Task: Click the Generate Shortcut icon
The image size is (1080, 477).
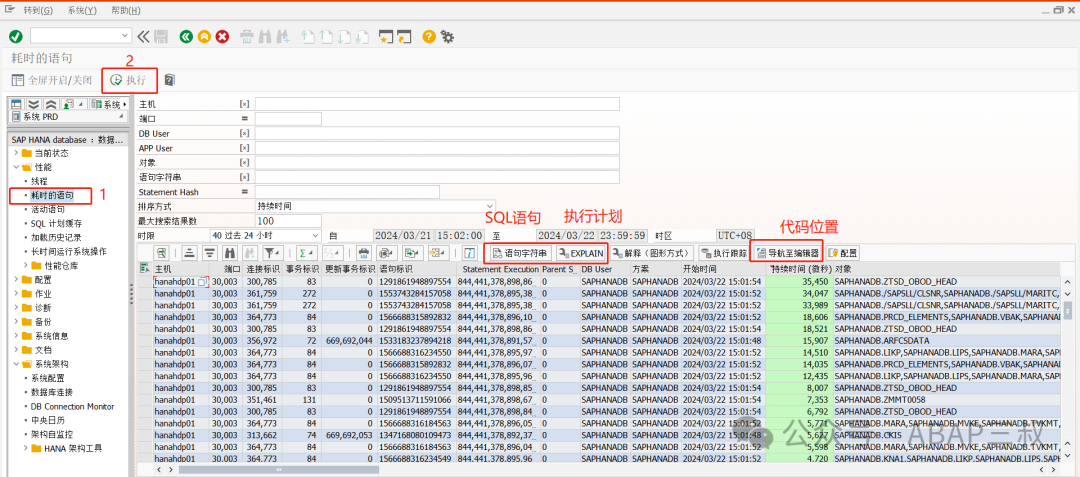Action: 404,36
